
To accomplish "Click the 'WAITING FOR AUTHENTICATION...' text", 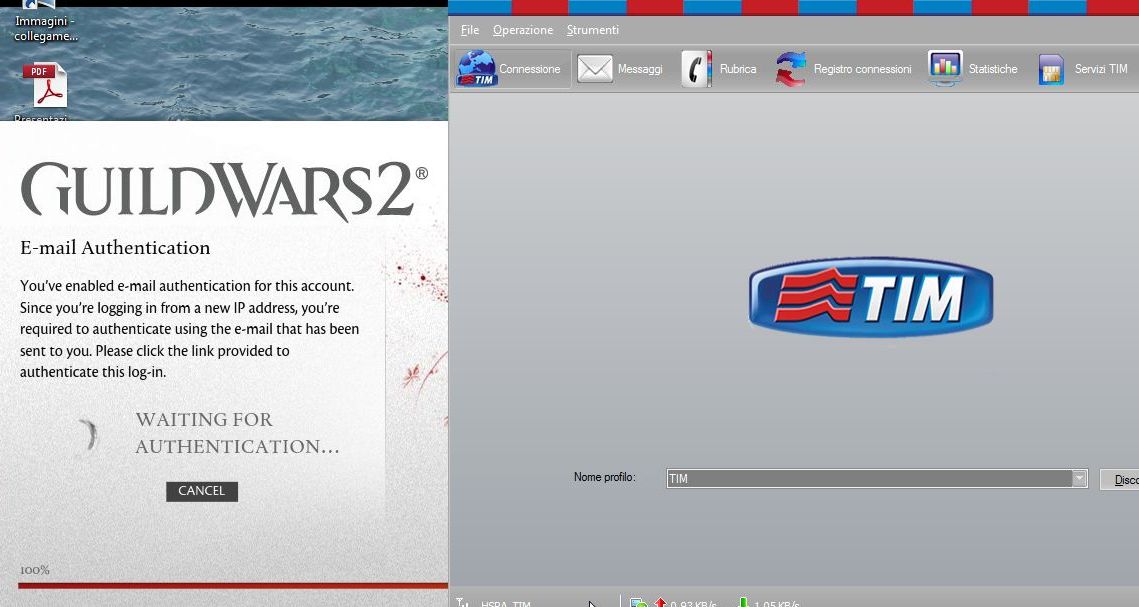I will [x=237, y=433].
